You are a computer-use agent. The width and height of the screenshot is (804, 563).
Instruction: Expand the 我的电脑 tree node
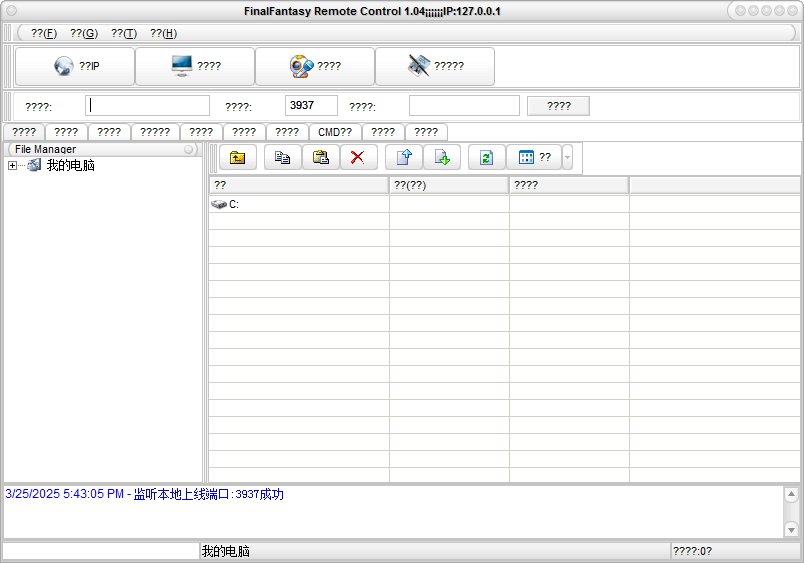pos(12,166)
